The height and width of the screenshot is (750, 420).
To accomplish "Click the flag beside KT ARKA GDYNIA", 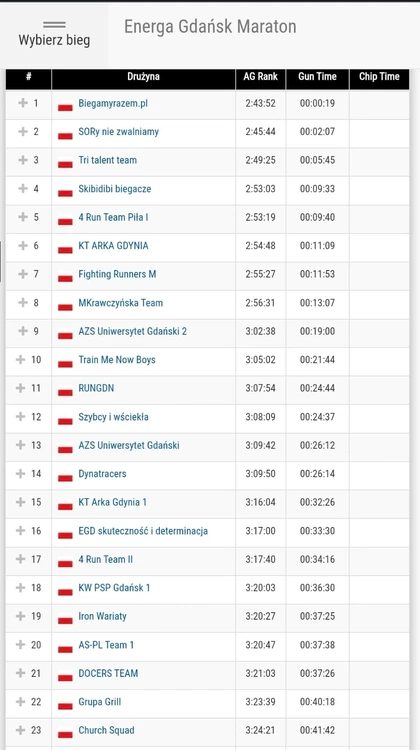I will pos(65,247).
